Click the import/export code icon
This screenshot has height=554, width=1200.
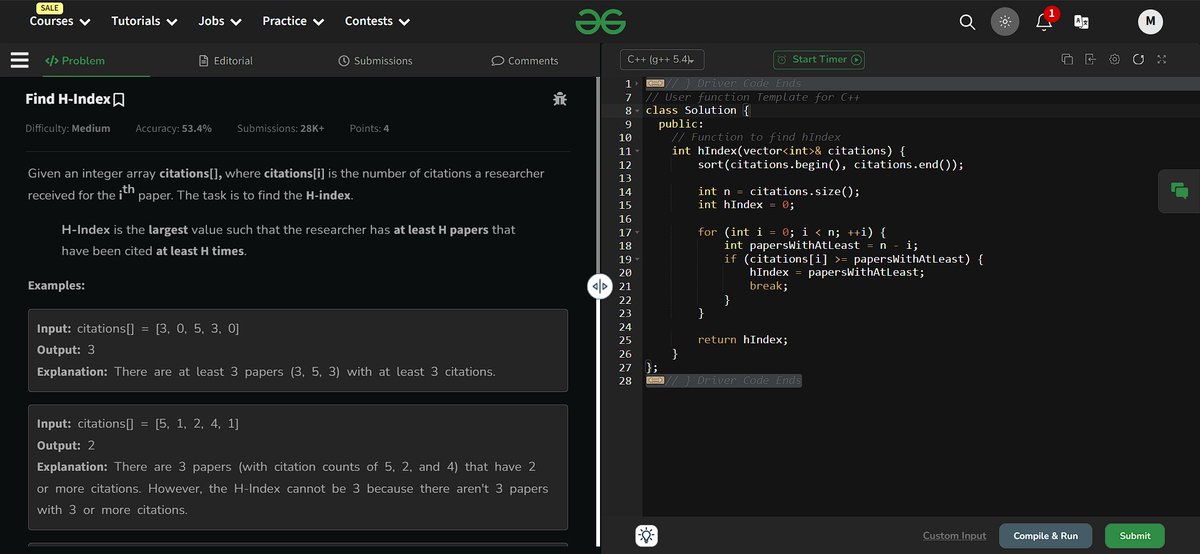click(x=1091, y=60)
